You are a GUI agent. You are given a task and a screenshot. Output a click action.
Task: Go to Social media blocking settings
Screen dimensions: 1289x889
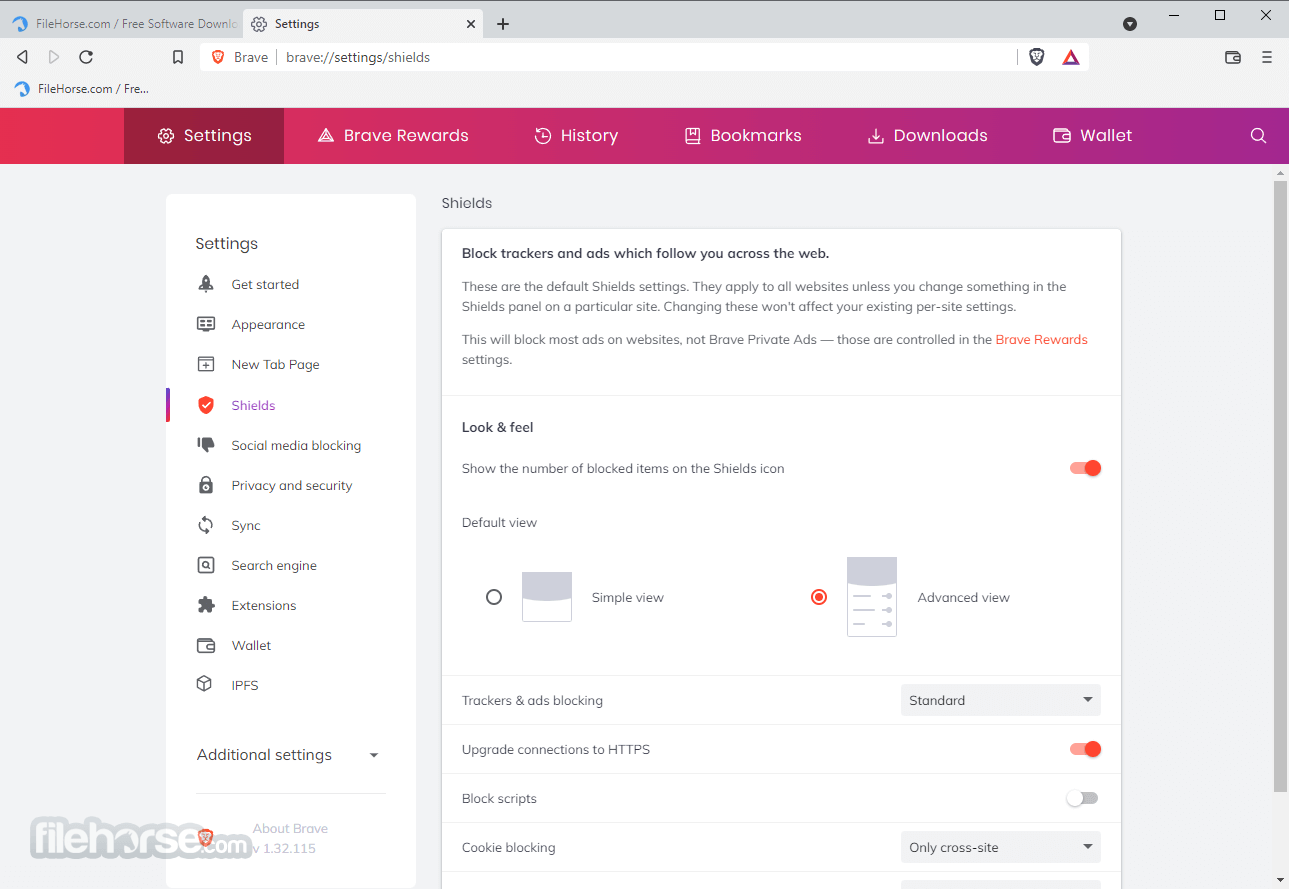tap(296, 445)
